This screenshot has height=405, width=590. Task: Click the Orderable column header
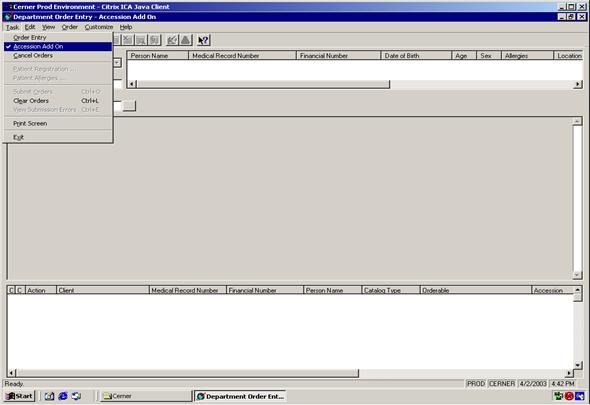[x=476, y=290]
